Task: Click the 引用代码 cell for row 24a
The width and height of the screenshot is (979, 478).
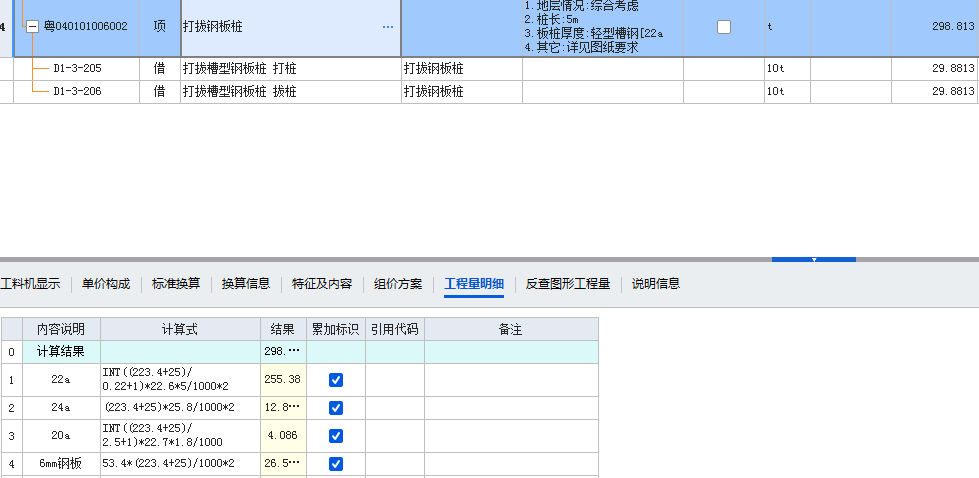Action: tap(395, 408)
